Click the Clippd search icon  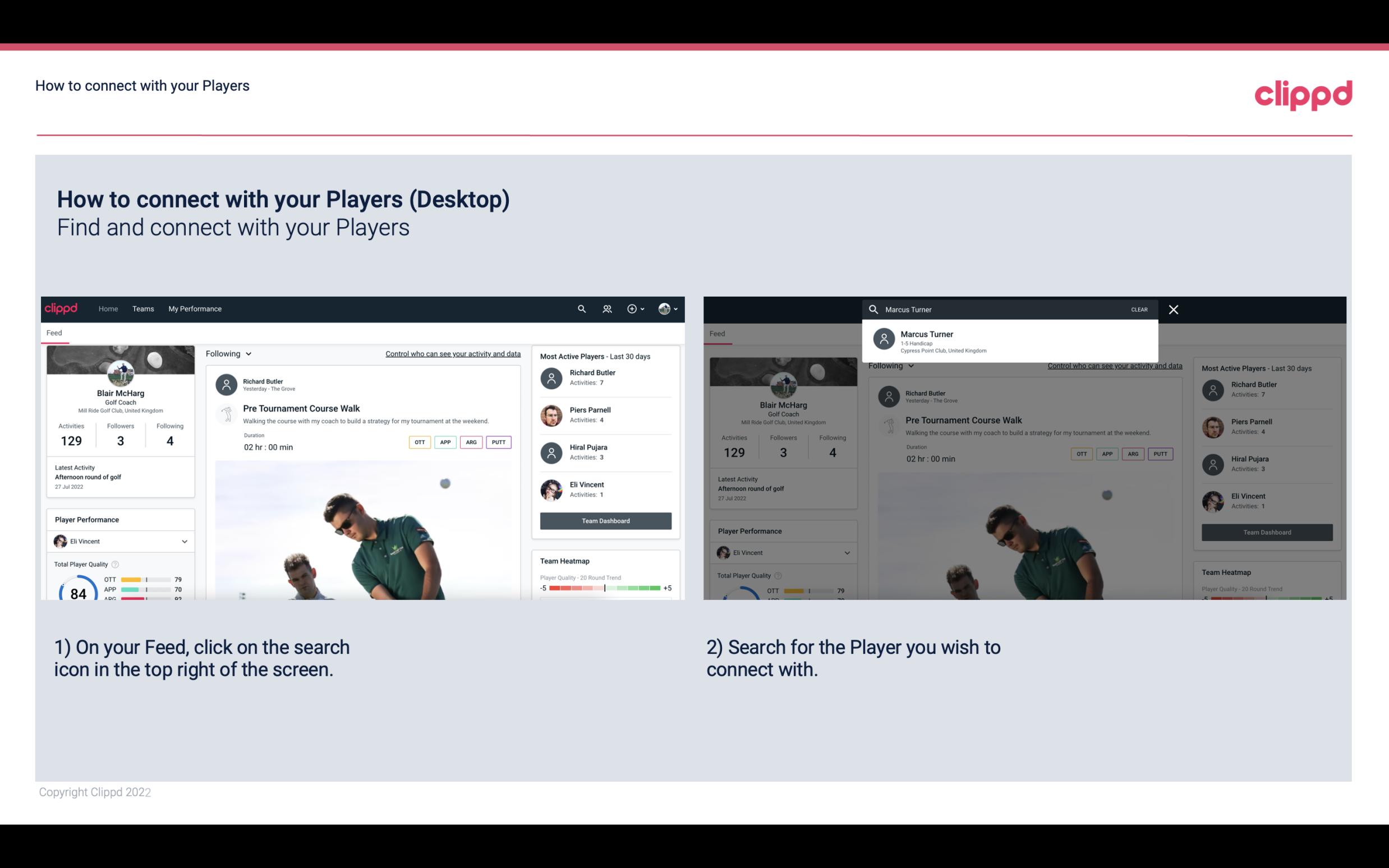[580, 309]
